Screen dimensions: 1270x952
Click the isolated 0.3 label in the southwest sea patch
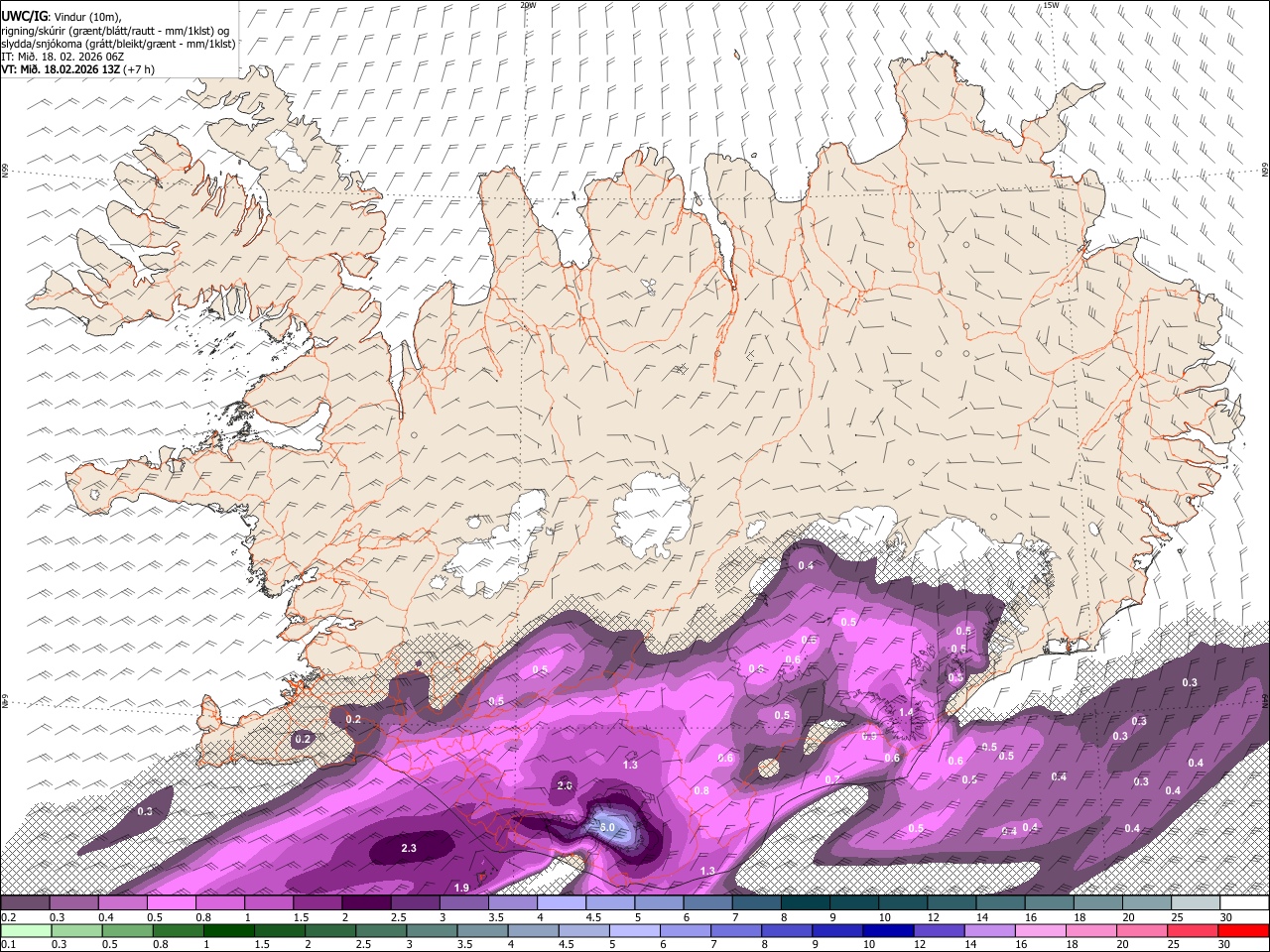tap(146, 811)
